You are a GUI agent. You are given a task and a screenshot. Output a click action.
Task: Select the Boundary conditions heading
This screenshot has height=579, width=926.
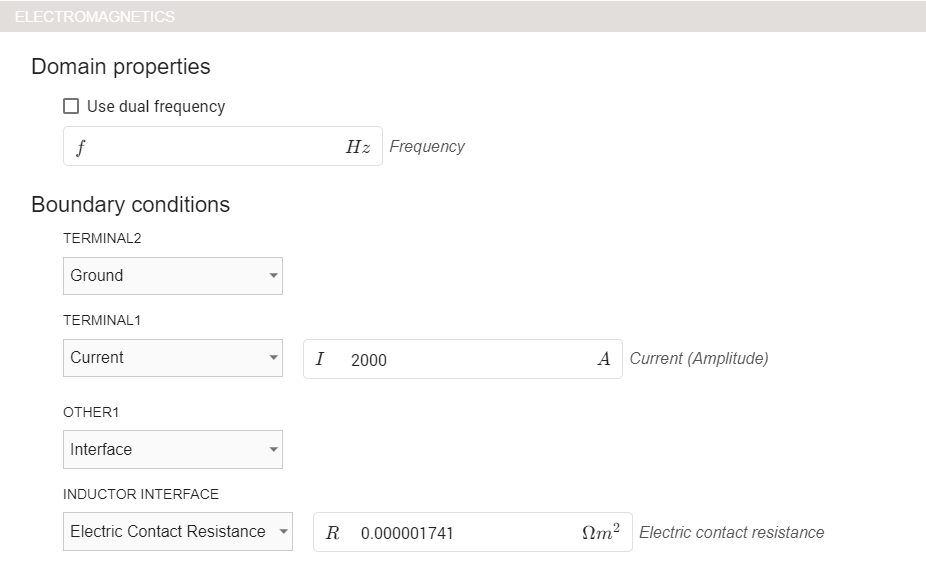131,205
